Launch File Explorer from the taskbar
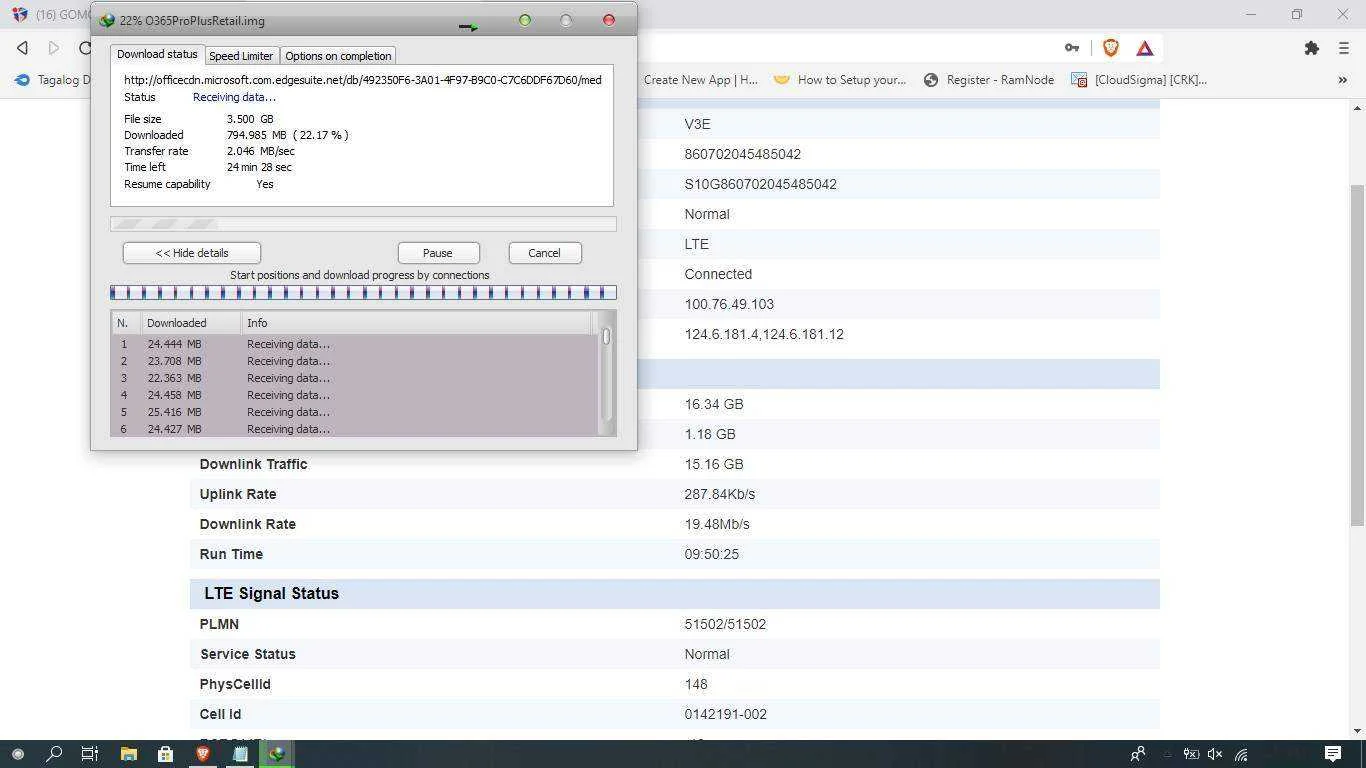1366x768 pixels. 128,754
